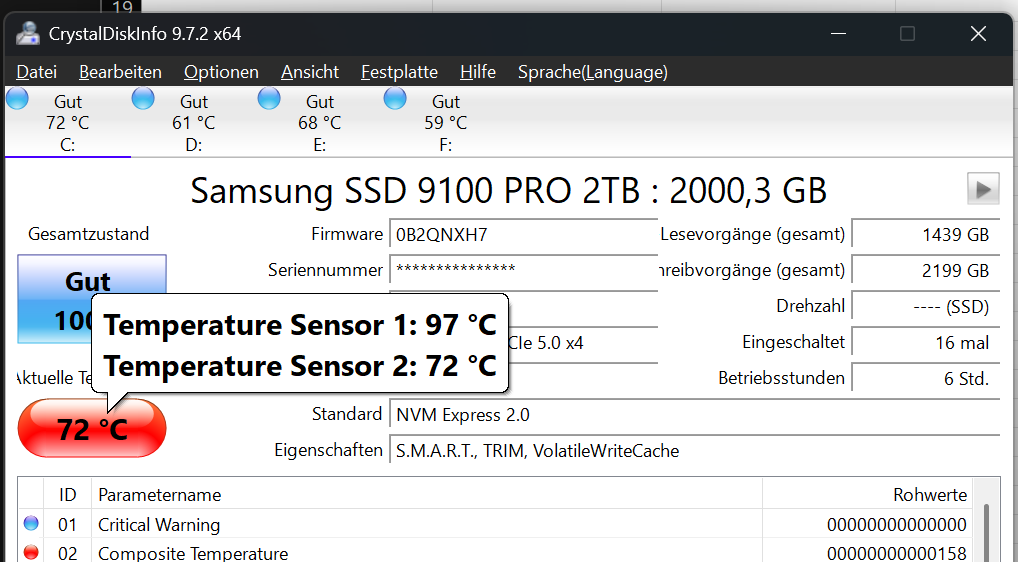Click the Lesevorgänge value 1439 GB
1018x562 pixels.
click(x=926, y=234)
